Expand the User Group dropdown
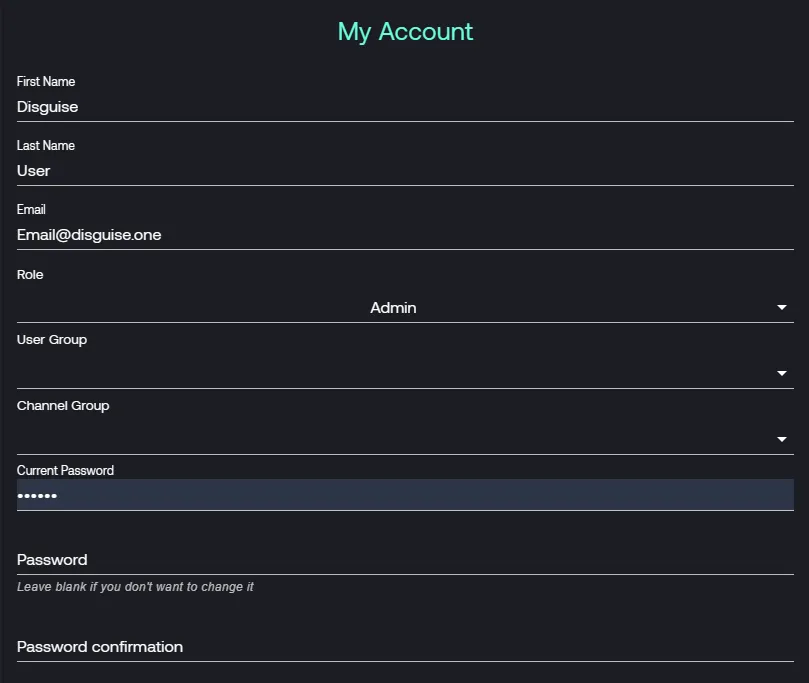This screenshot has width=809, height=683. coord(400,372)
